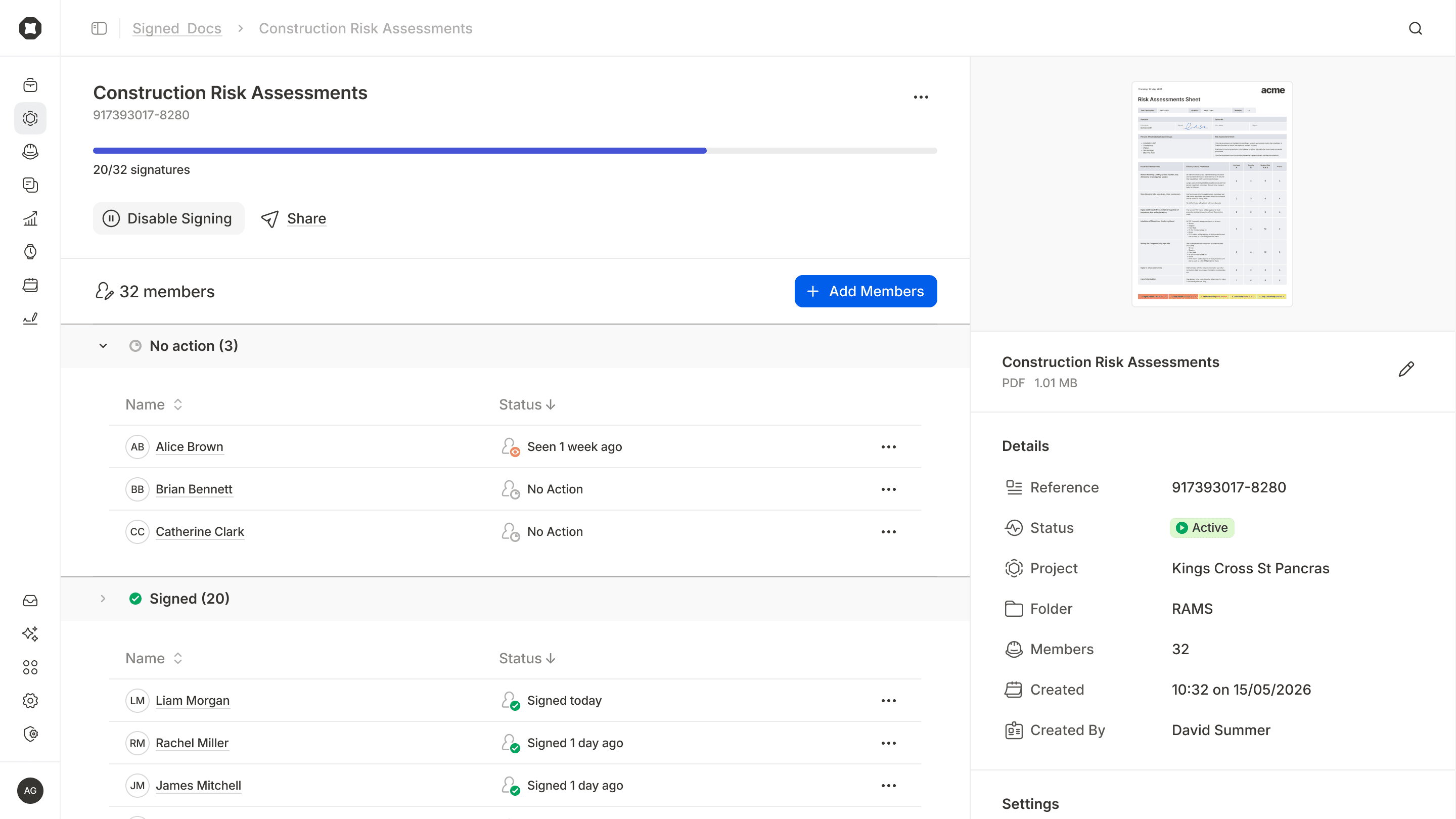This screenshot has width=1456, height=819.
Task: Open Brian Bennett row options menu
Action: tap(889, 489)
